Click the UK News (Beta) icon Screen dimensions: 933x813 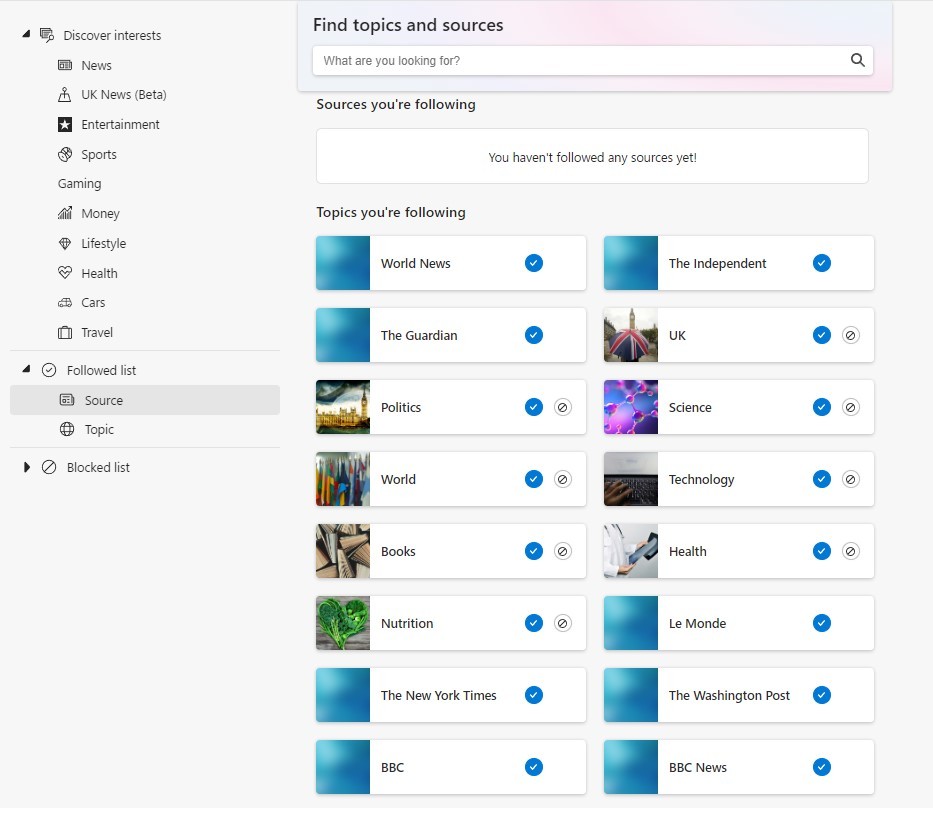(65, 95)
